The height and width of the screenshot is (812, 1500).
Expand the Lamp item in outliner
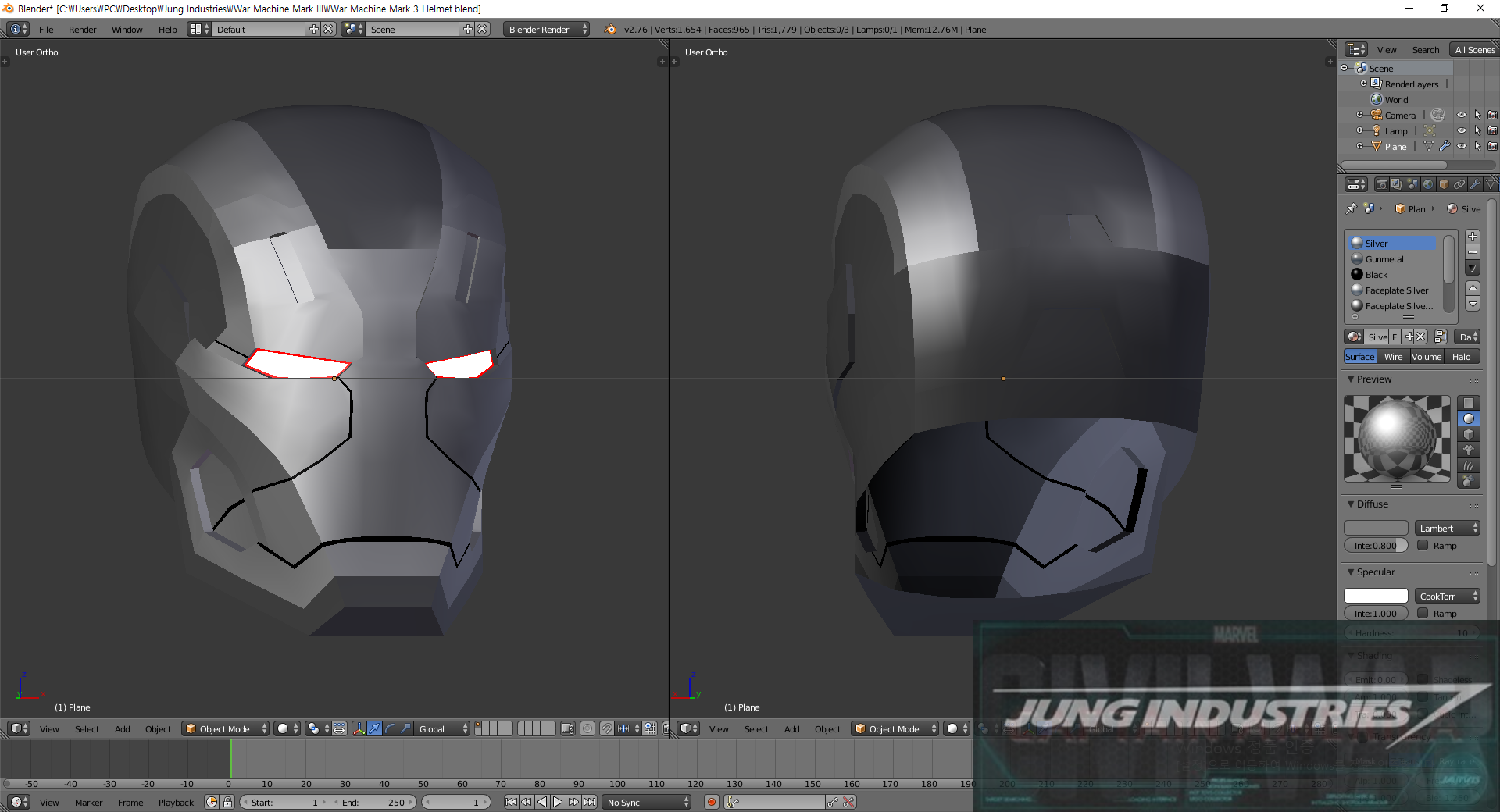click(1359, 130)
